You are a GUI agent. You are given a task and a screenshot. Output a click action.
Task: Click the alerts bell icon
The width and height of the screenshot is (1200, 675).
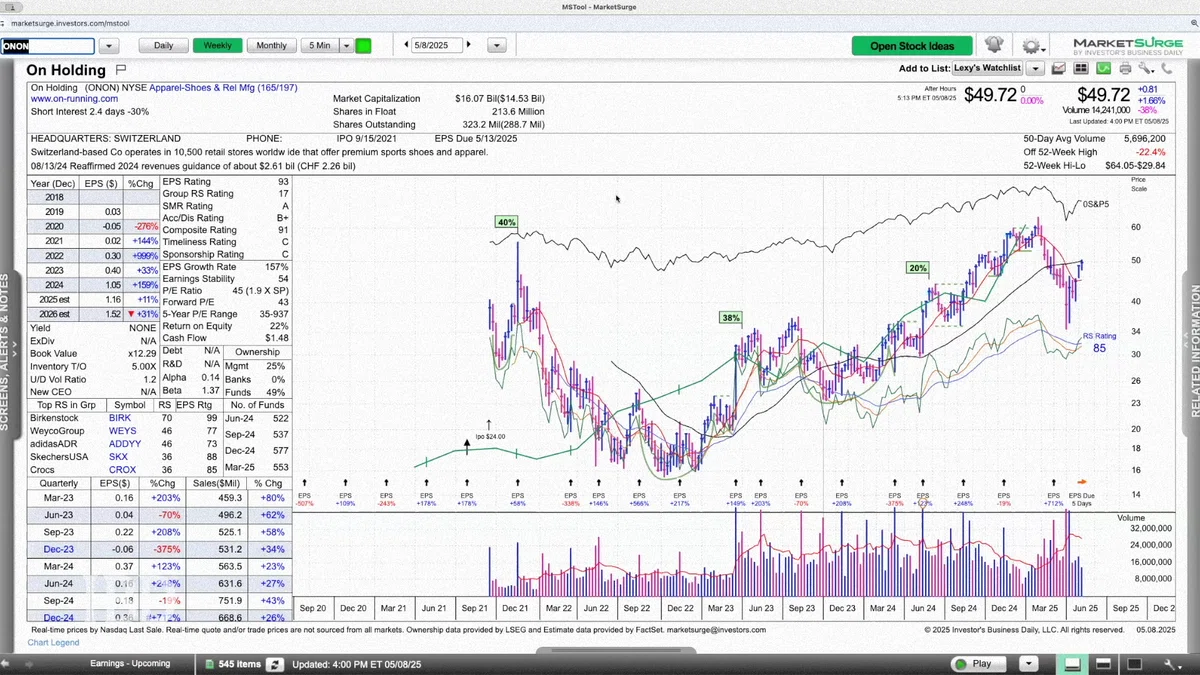click(994, 45)
